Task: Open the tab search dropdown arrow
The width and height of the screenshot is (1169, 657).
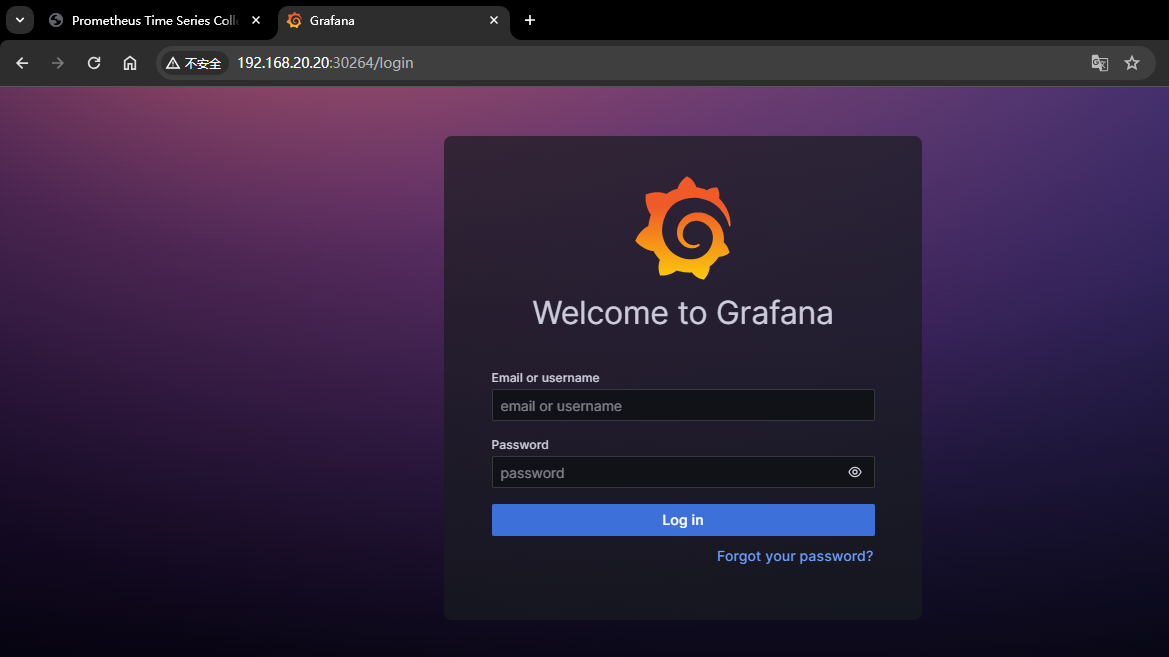Action: coord(20,20)
